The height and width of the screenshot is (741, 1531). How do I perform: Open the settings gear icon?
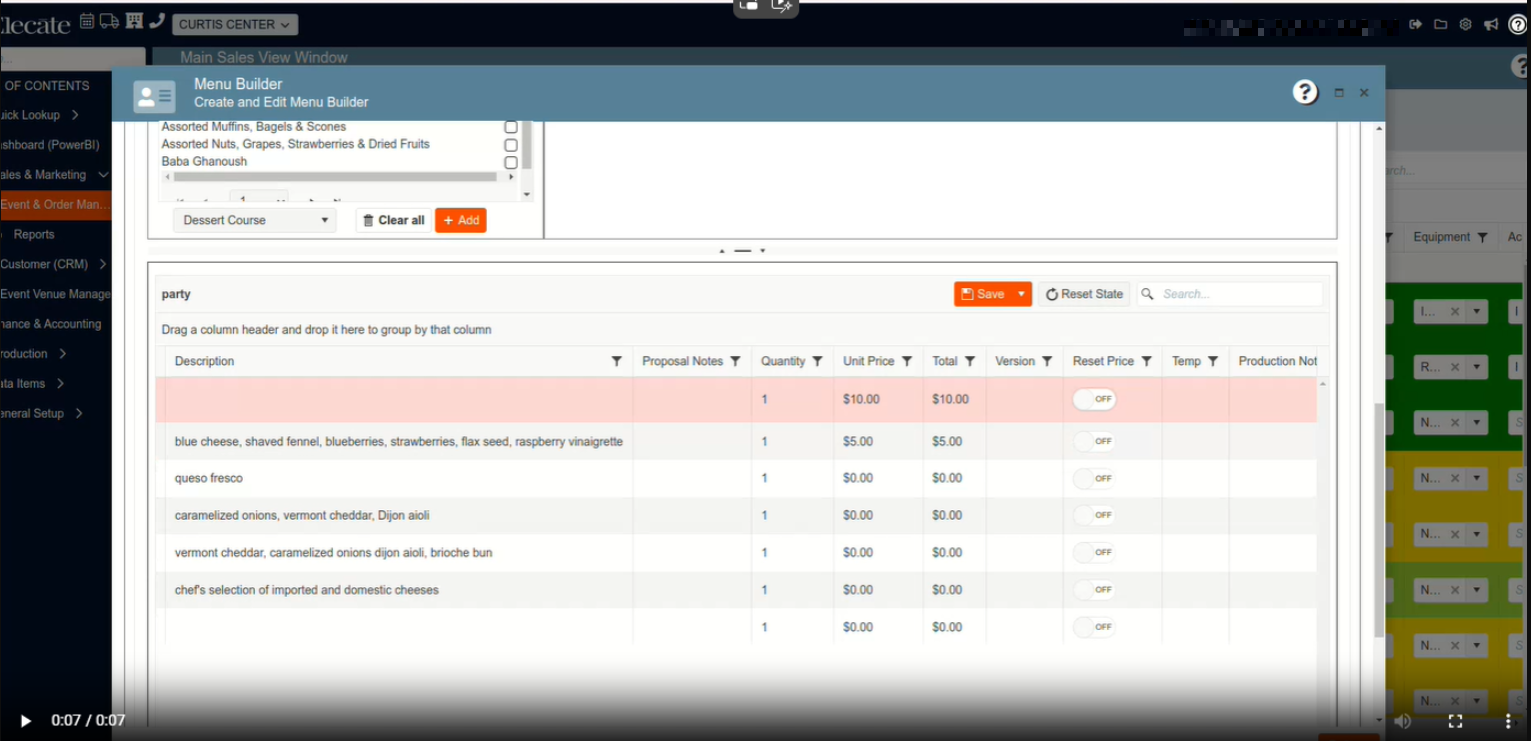(1465, 24)
